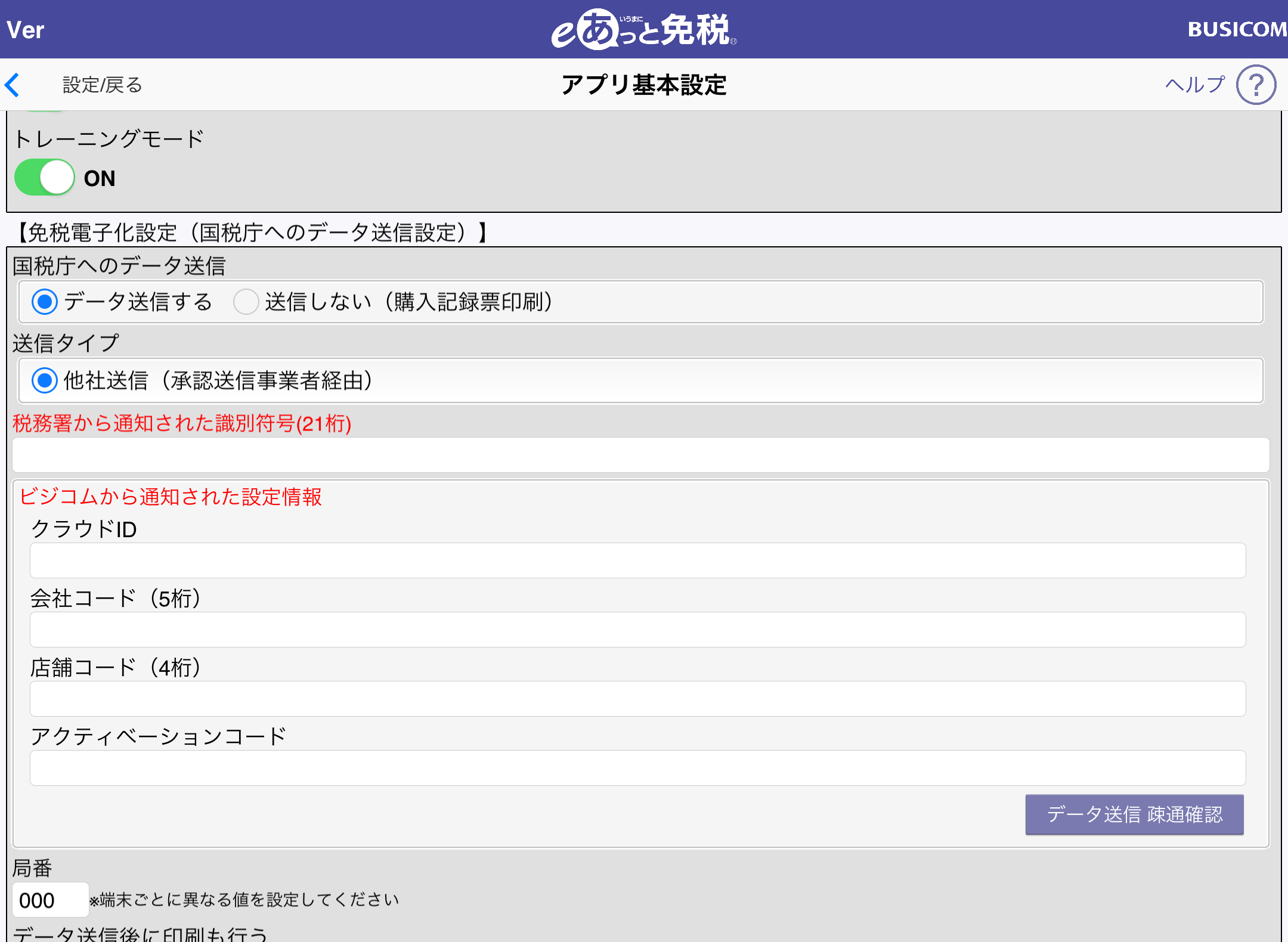Select データ送信する radio option
1288x942 pixels.
[45, 302]
